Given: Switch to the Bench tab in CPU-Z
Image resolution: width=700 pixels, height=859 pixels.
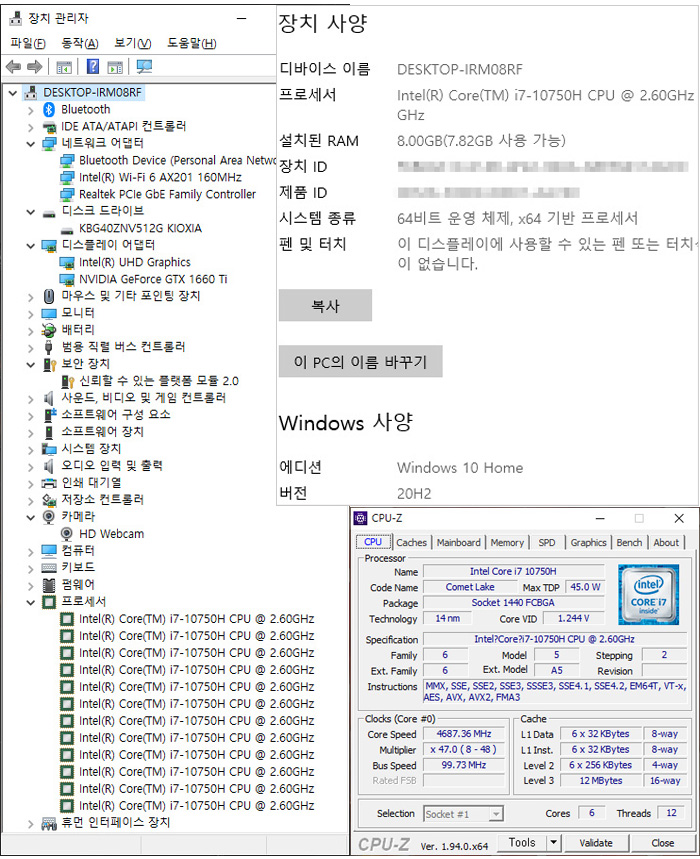Looking at the screenshot, I should pos(629,542).
